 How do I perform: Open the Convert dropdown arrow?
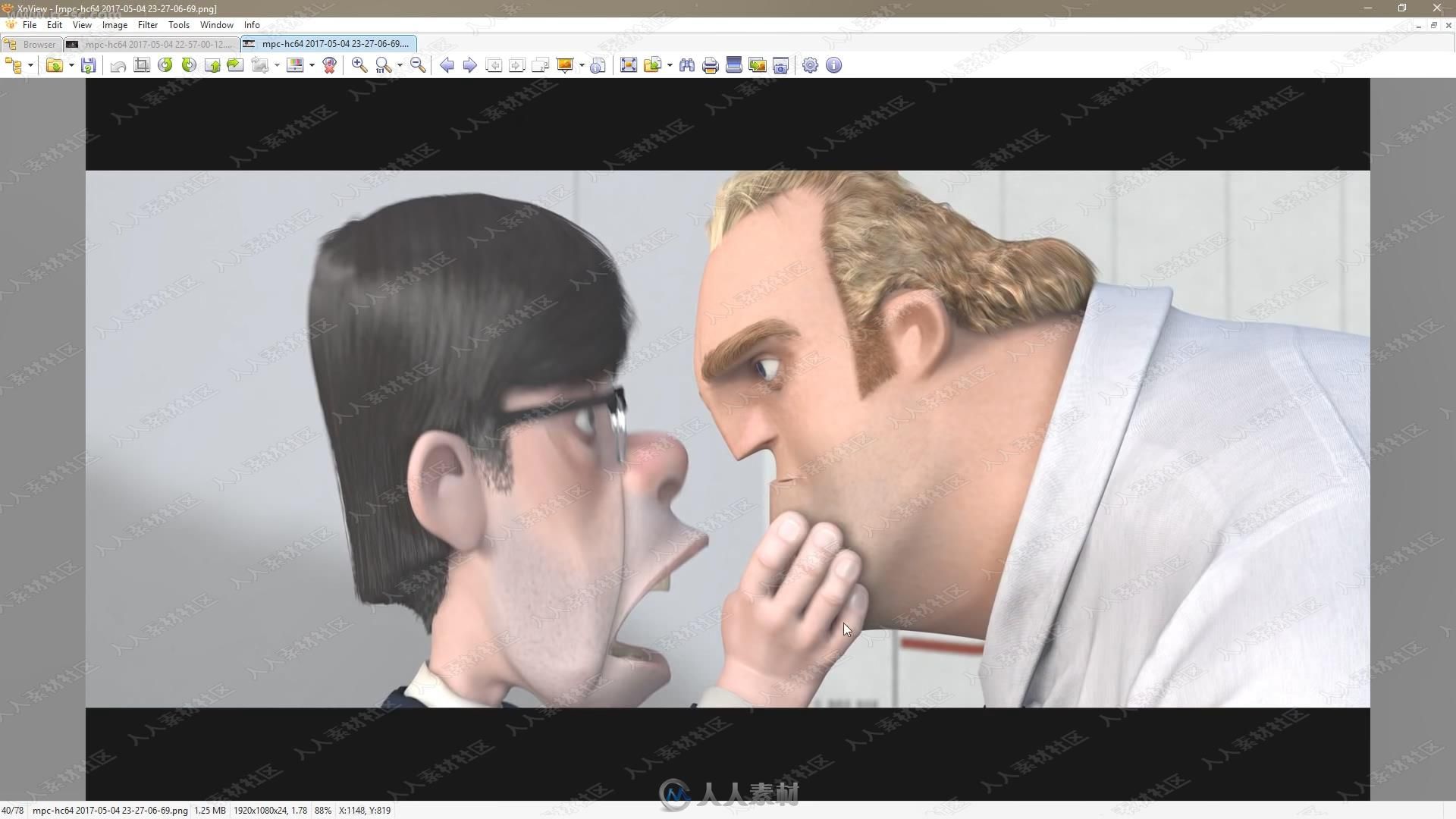tap(670, 65)
